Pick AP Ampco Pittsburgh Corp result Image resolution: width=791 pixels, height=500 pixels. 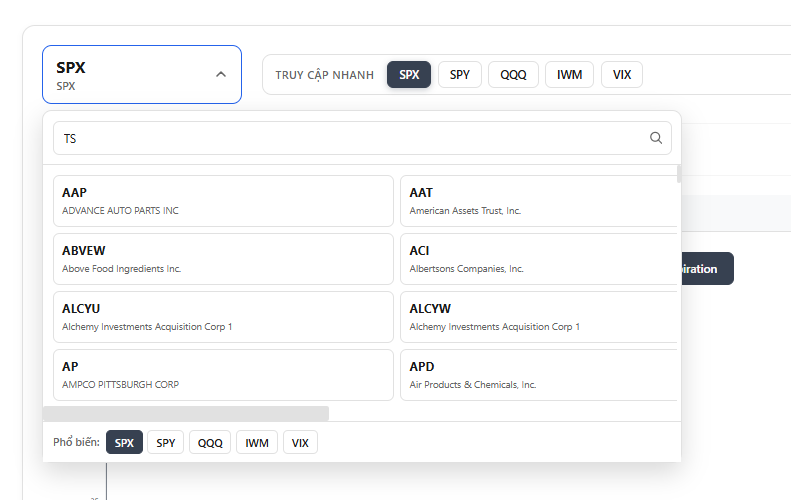click(223, 375)
